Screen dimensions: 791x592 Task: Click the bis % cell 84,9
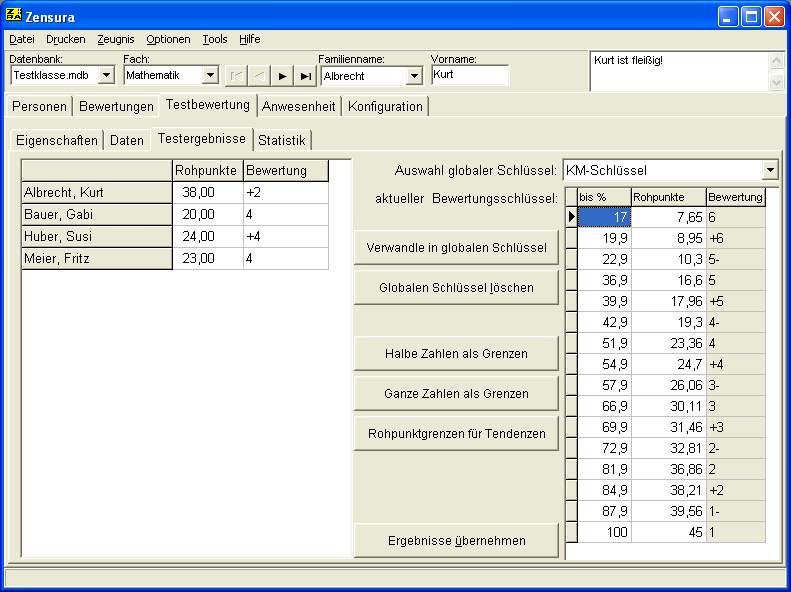pos(604,490)
